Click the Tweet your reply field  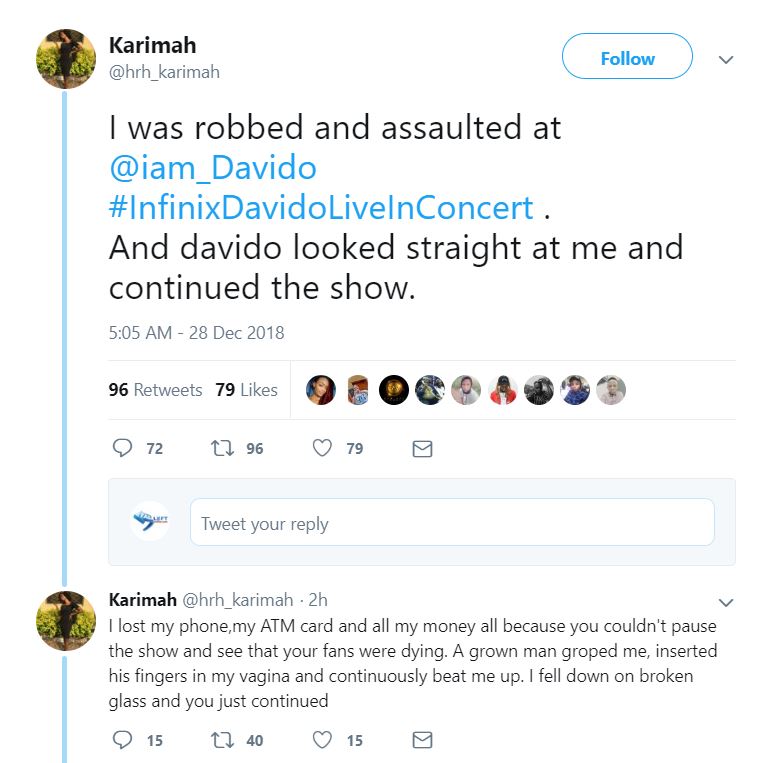452,523
